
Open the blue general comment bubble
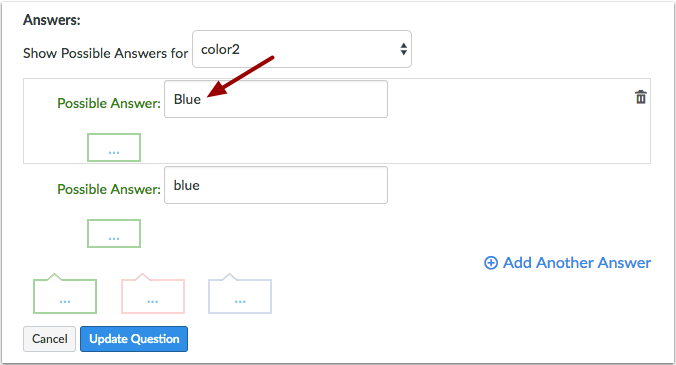[x=240, y=294]
